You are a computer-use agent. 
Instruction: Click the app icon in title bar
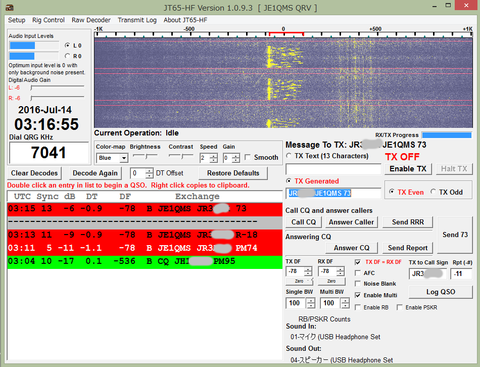point(10,7)
